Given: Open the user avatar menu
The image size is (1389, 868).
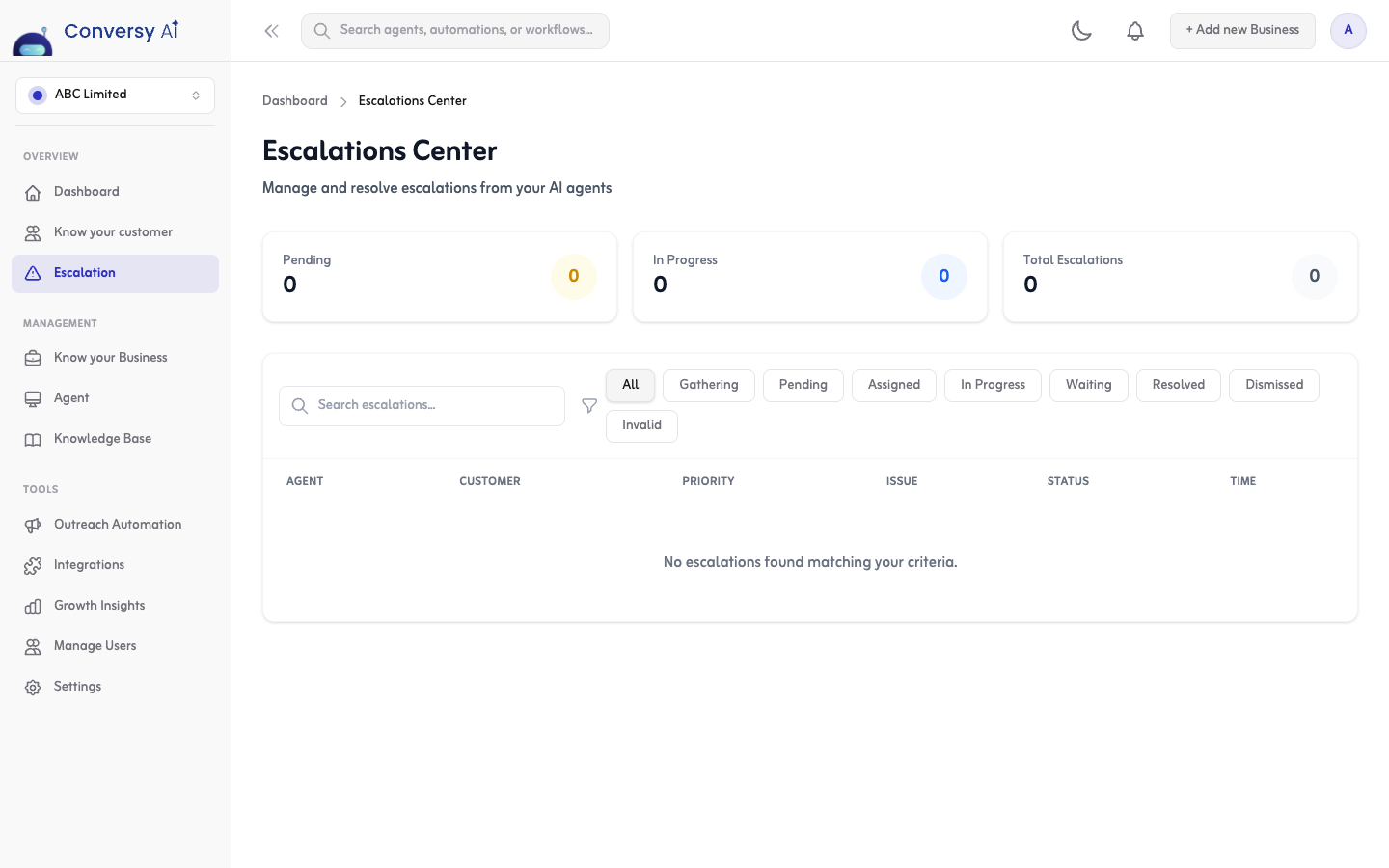Looking at the screenshot, I should [1348, 31].
